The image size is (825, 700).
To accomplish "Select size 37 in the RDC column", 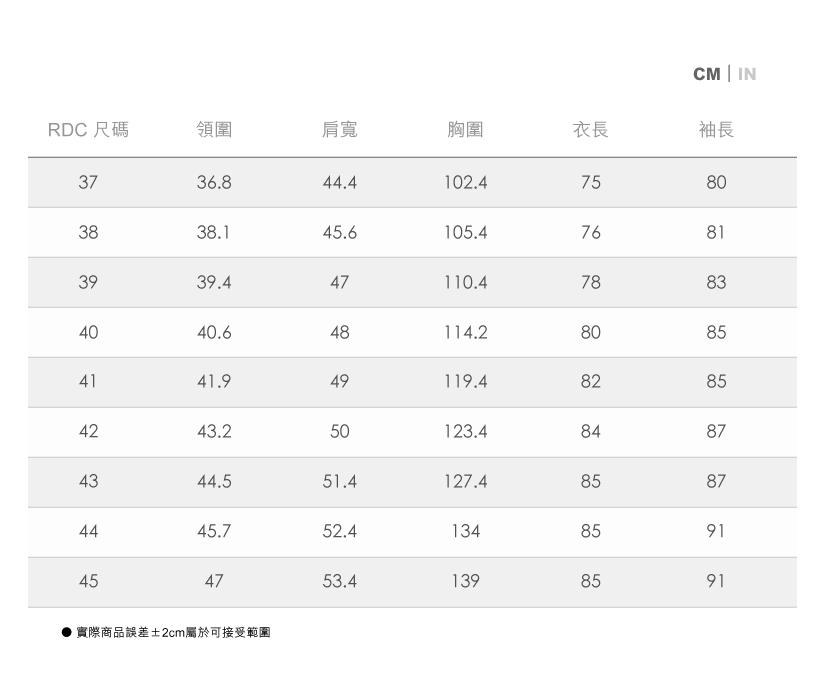I will (x=88, y=183).
